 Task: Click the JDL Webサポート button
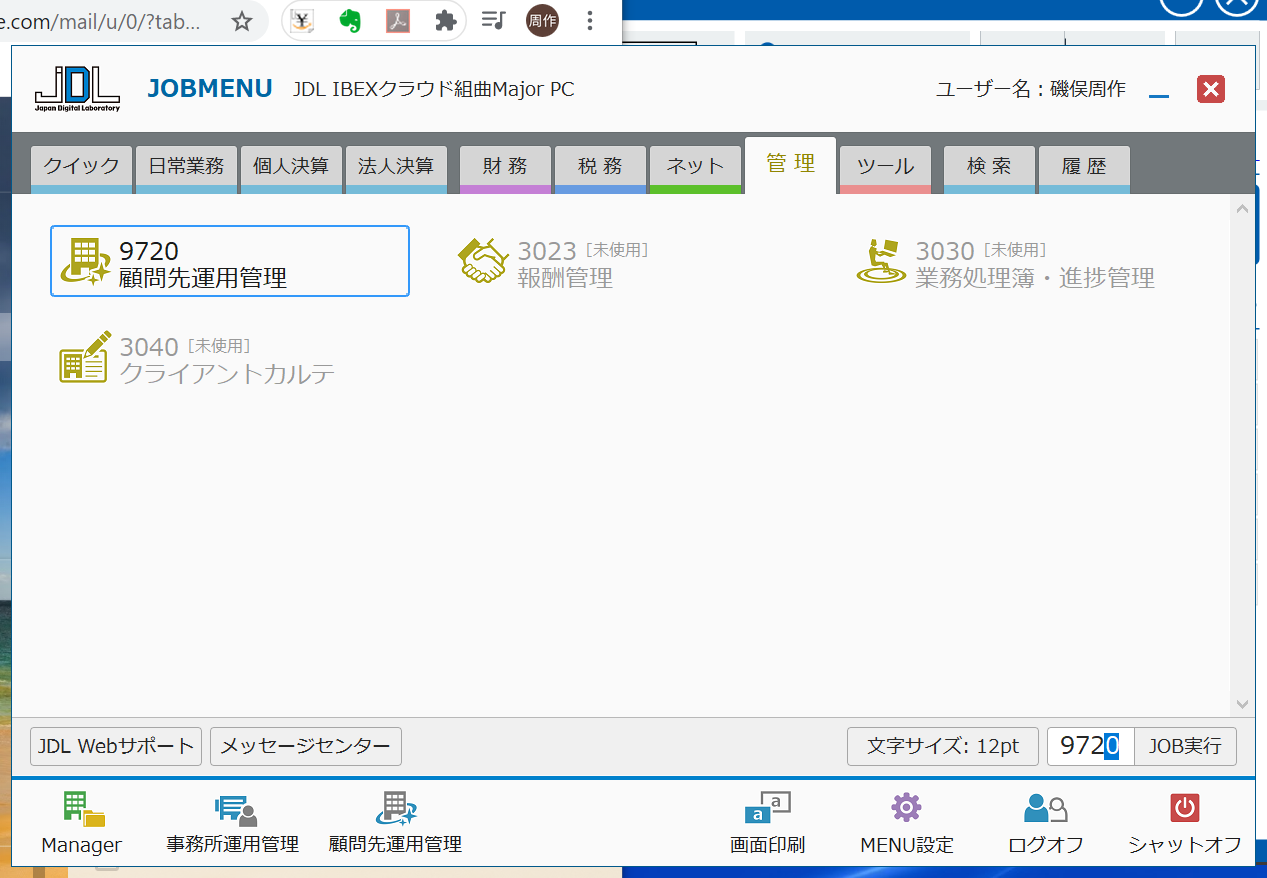point(116,746)
